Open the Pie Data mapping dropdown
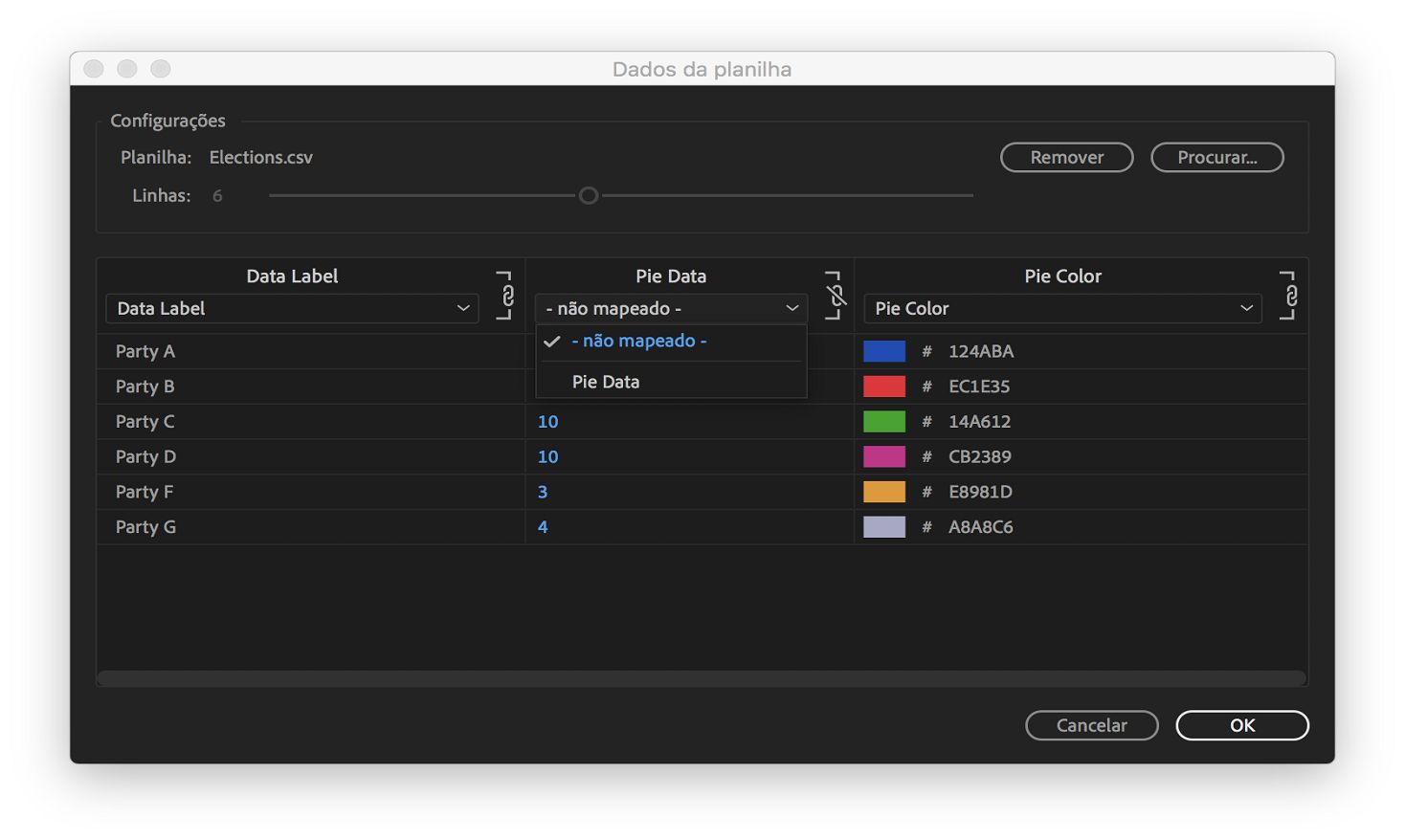This screenshot has width=1405, height=840. (671, 308)
